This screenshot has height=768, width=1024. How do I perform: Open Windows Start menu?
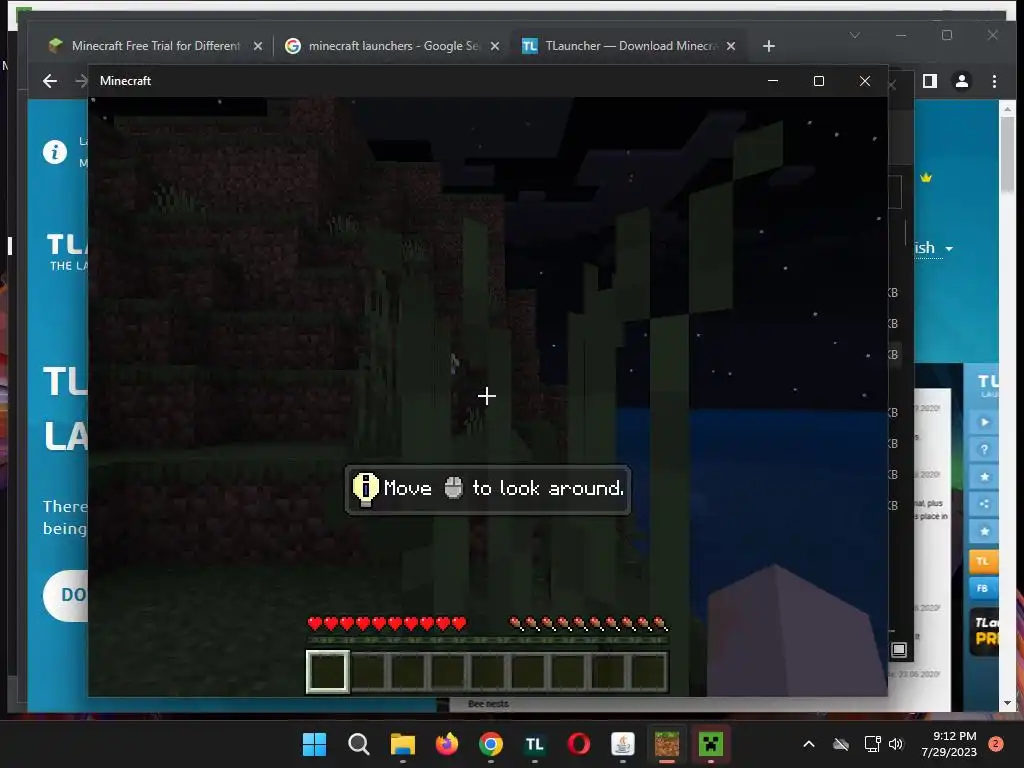click(x=314, y=744)
